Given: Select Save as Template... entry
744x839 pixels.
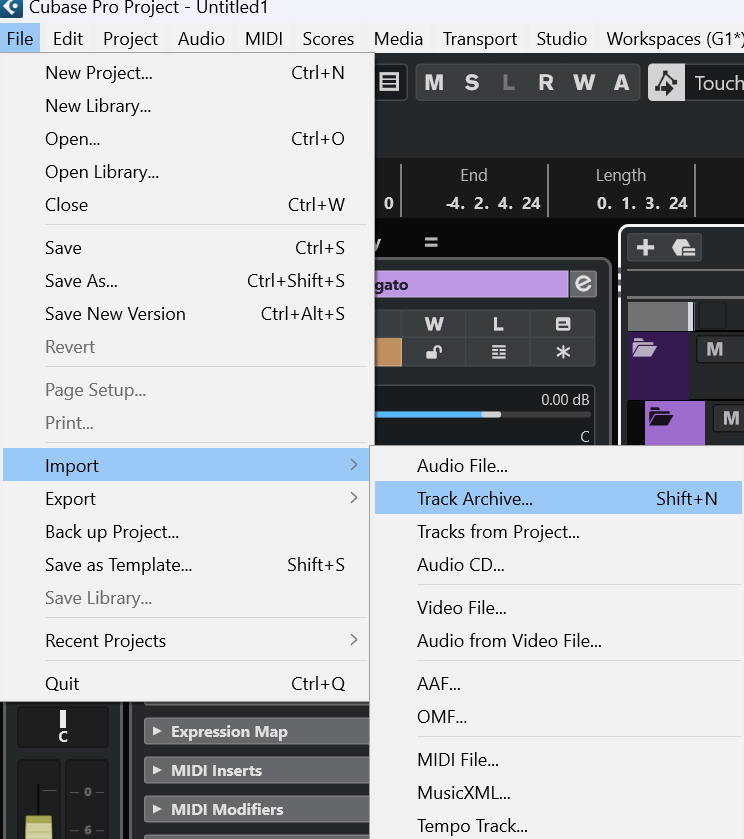Looking at the screenshot, I should 186,565.
